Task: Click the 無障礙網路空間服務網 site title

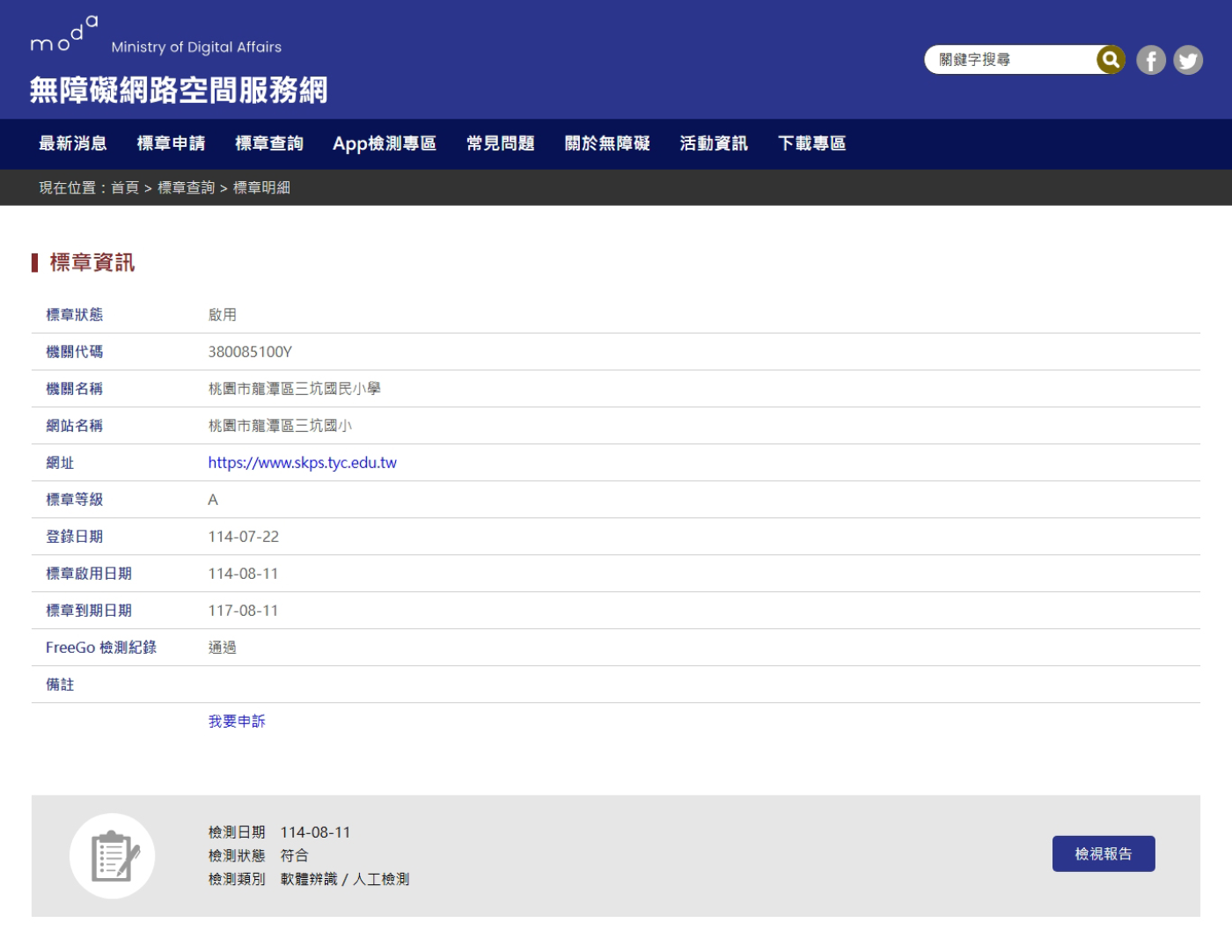Action: [179, 90]
